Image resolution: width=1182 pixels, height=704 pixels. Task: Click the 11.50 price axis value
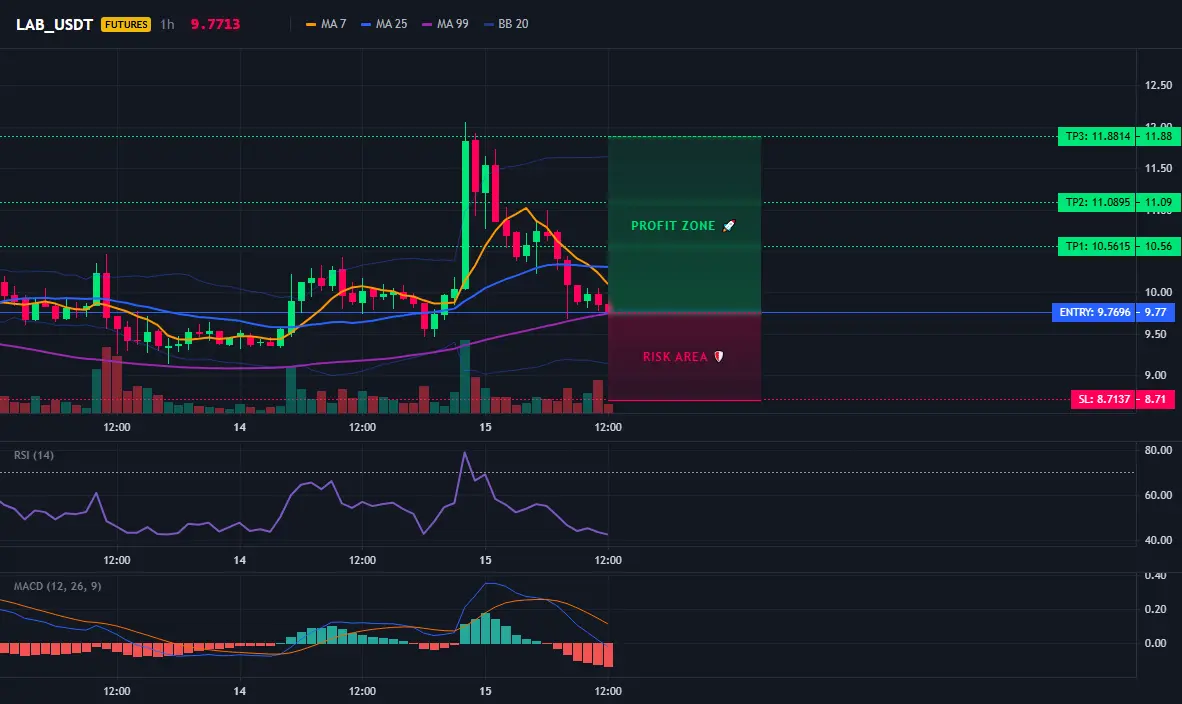point(1158,168)
